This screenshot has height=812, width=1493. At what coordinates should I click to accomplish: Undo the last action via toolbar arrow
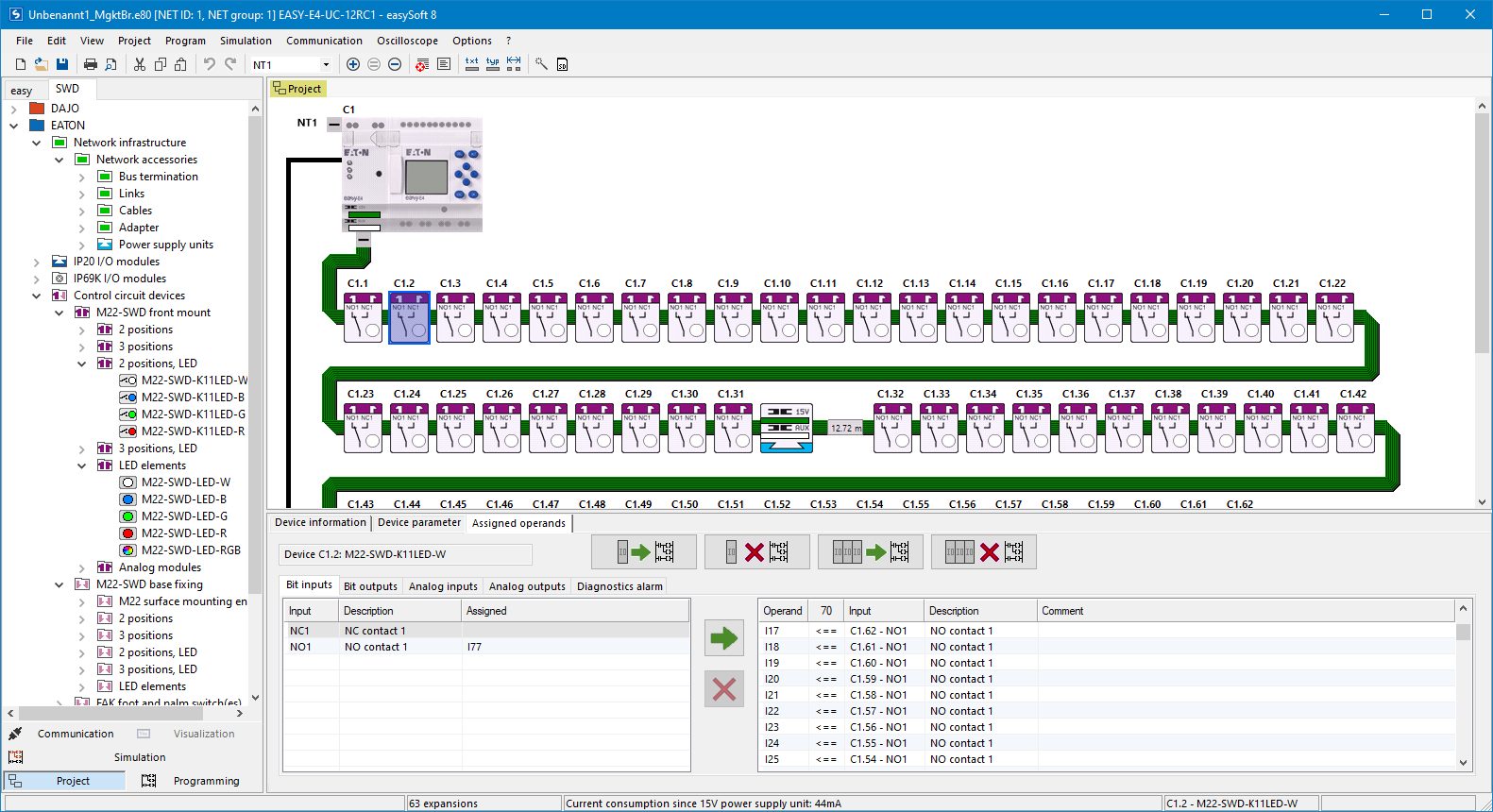point(210,64)
